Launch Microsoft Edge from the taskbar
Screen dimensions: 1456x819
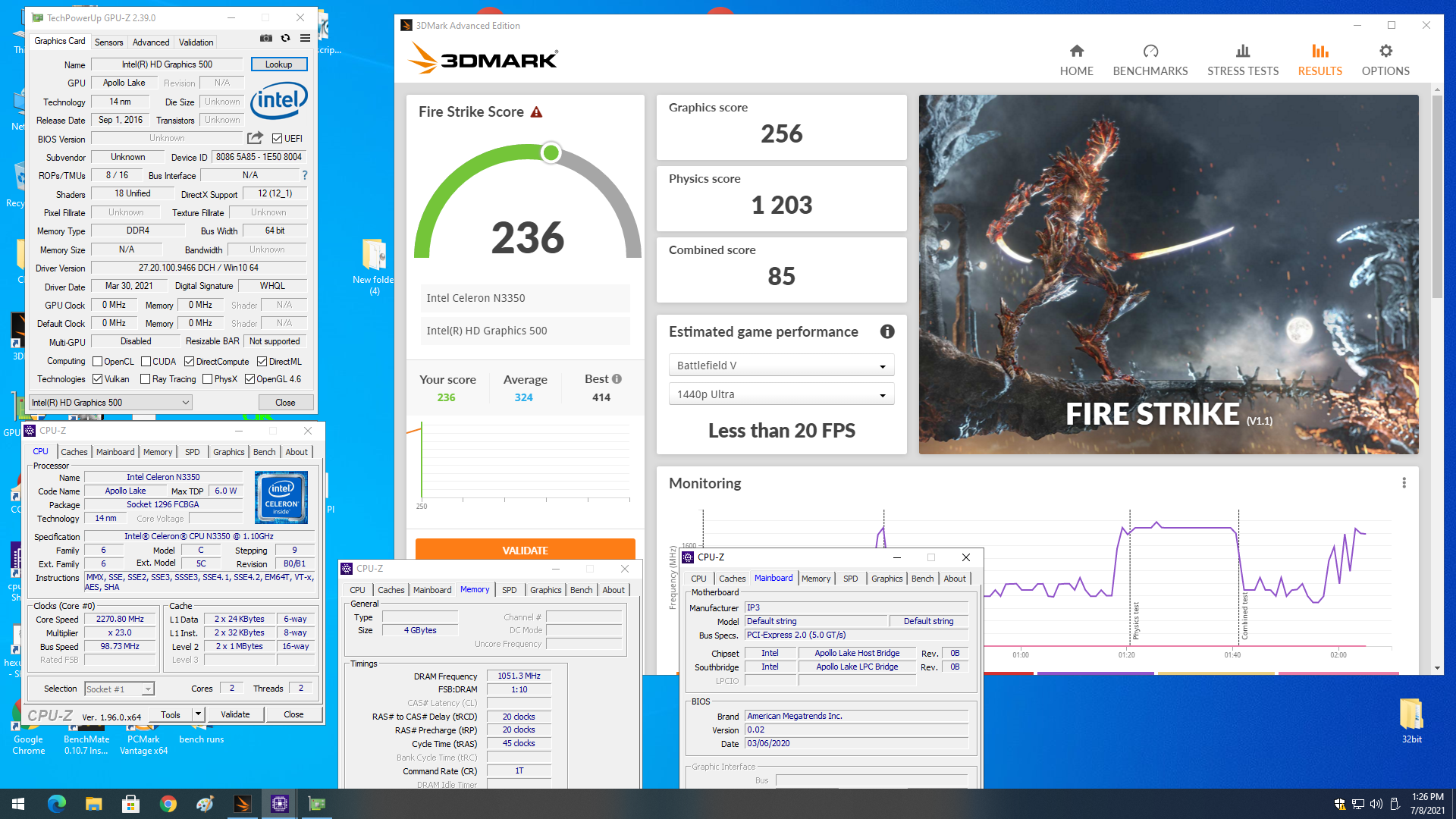[57, 804]
